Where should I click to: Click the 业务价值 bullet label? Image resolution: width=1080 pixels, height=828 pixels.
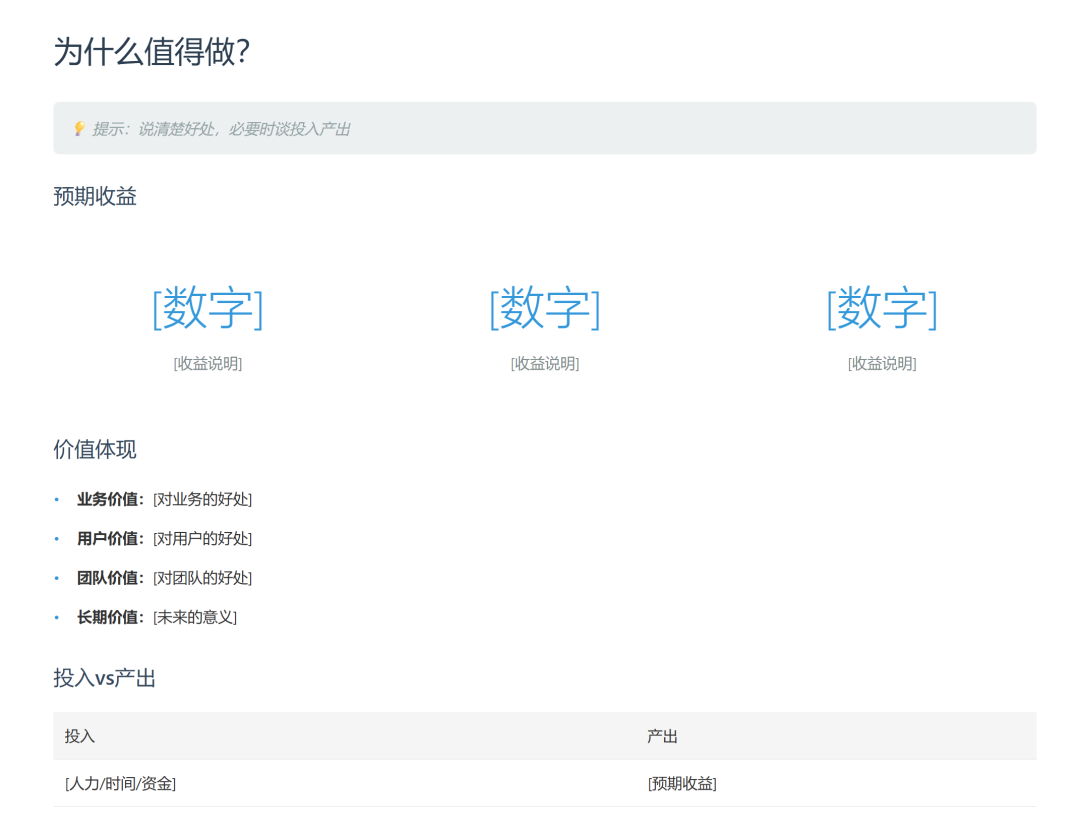point(110,499)
